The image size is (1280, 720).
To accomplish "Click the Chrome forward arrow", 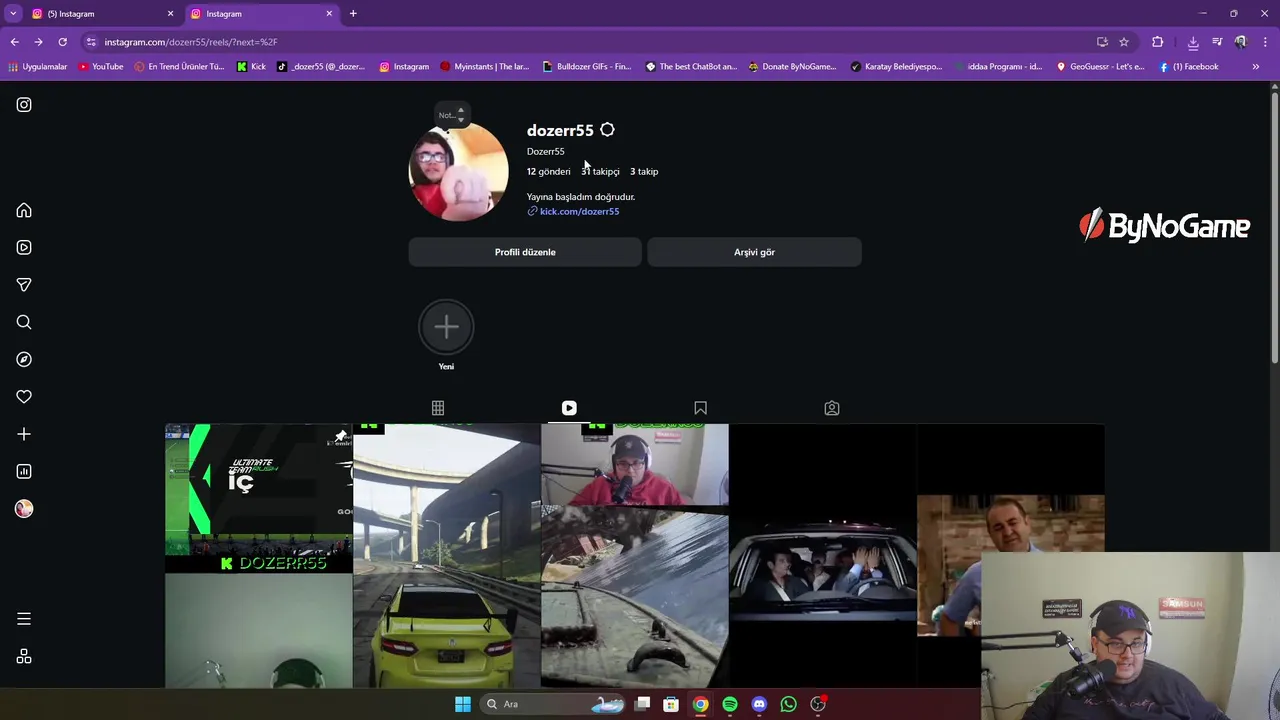I will (x=38, y=42).
